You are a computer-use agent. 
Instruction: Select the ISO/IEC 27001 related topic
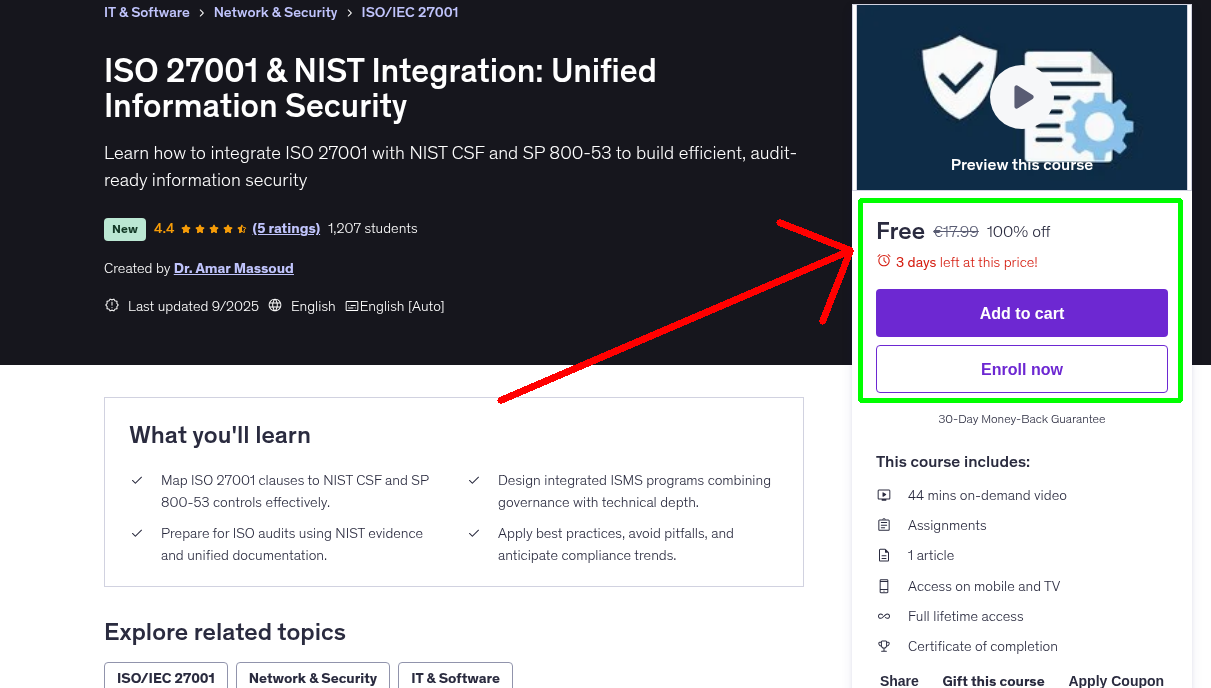165,678
